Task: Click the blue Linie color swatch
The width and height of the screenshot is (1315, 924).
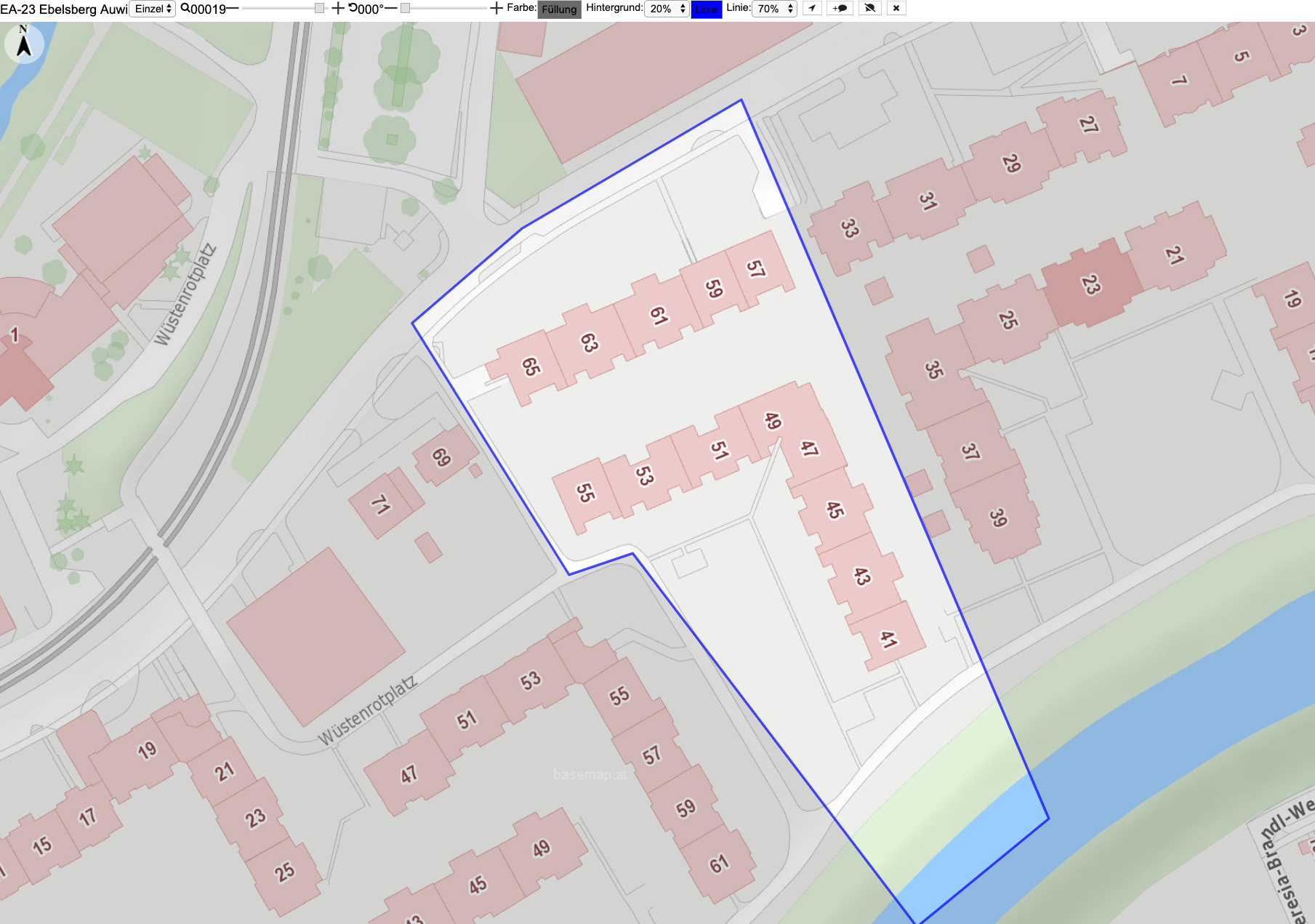Action: pos(706,9)
